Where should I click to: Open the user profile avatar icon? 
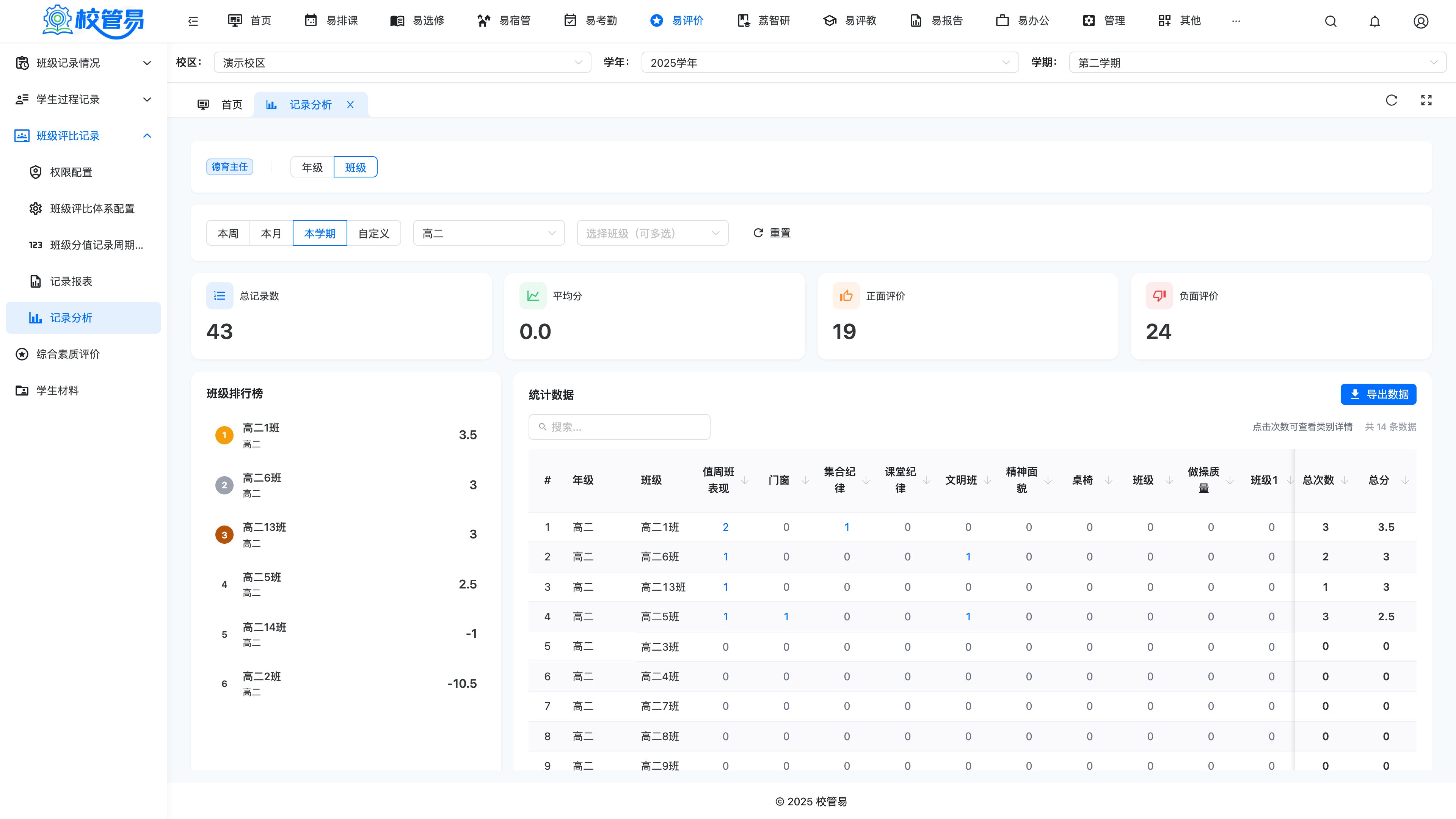pos(1421,21)
